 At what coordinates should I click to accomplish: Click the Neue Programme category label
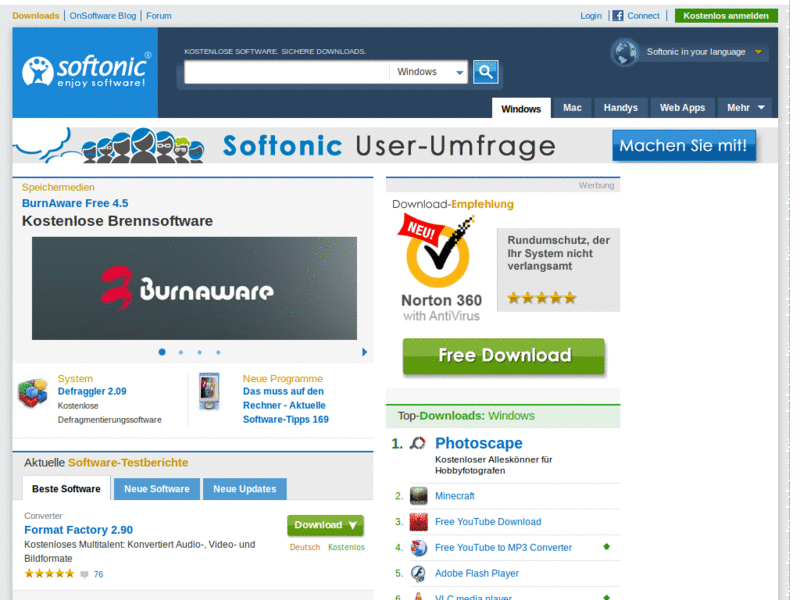[x=283, y=379]
